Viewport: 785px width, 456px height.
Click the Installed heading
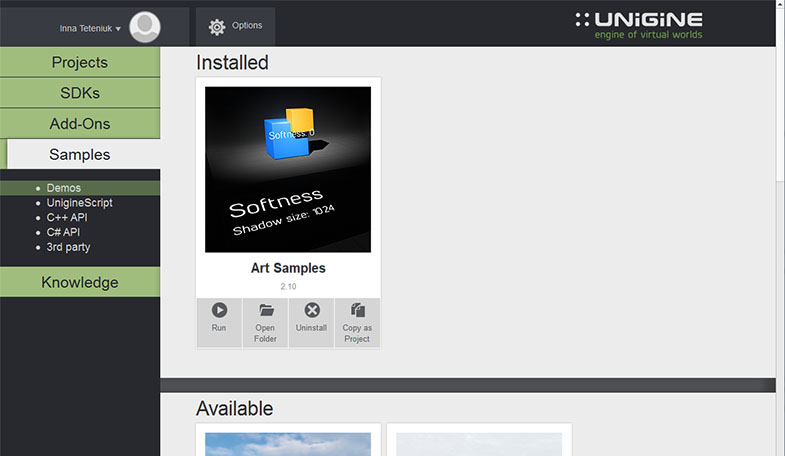click(232, 63)
